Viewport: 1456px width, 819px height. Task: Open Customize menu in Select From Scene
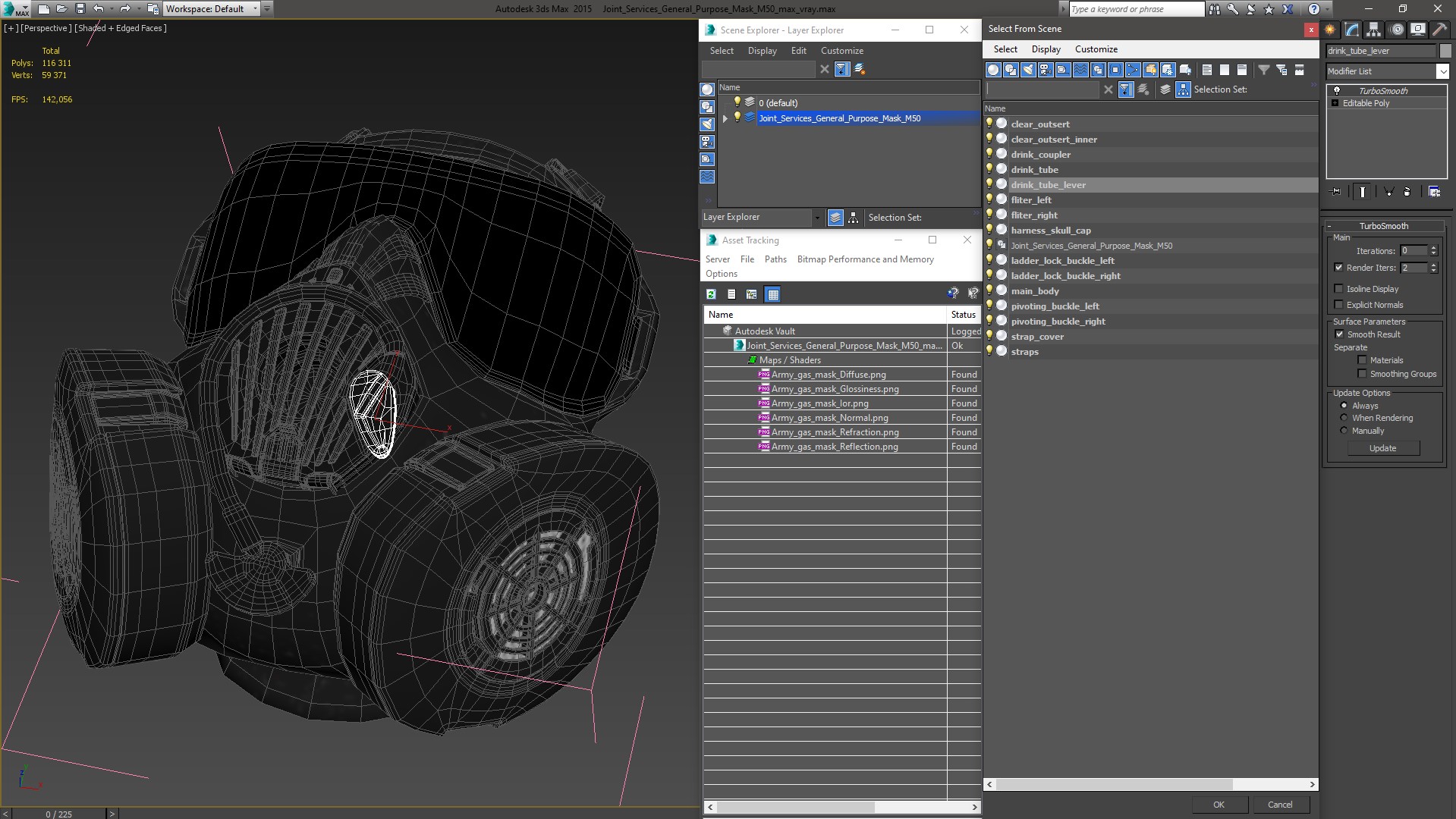coord(1096,49)
